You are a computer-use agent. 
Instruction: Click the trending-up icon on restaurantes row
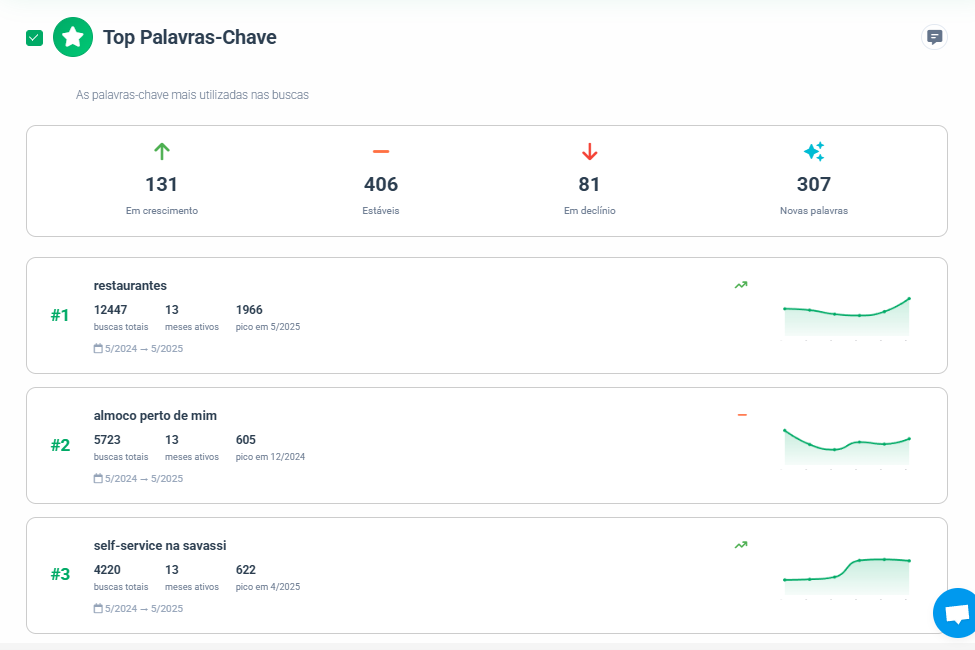point(741,285)
